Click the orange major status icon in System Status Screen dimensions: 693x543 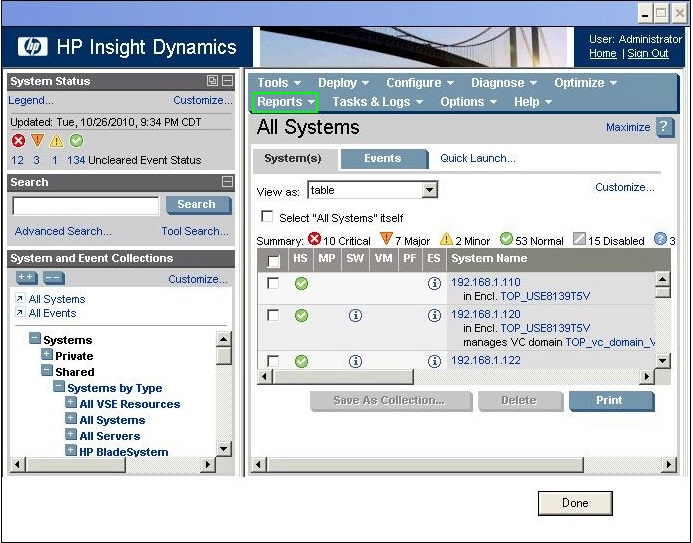pyautogui.click(x=38, y=140)
